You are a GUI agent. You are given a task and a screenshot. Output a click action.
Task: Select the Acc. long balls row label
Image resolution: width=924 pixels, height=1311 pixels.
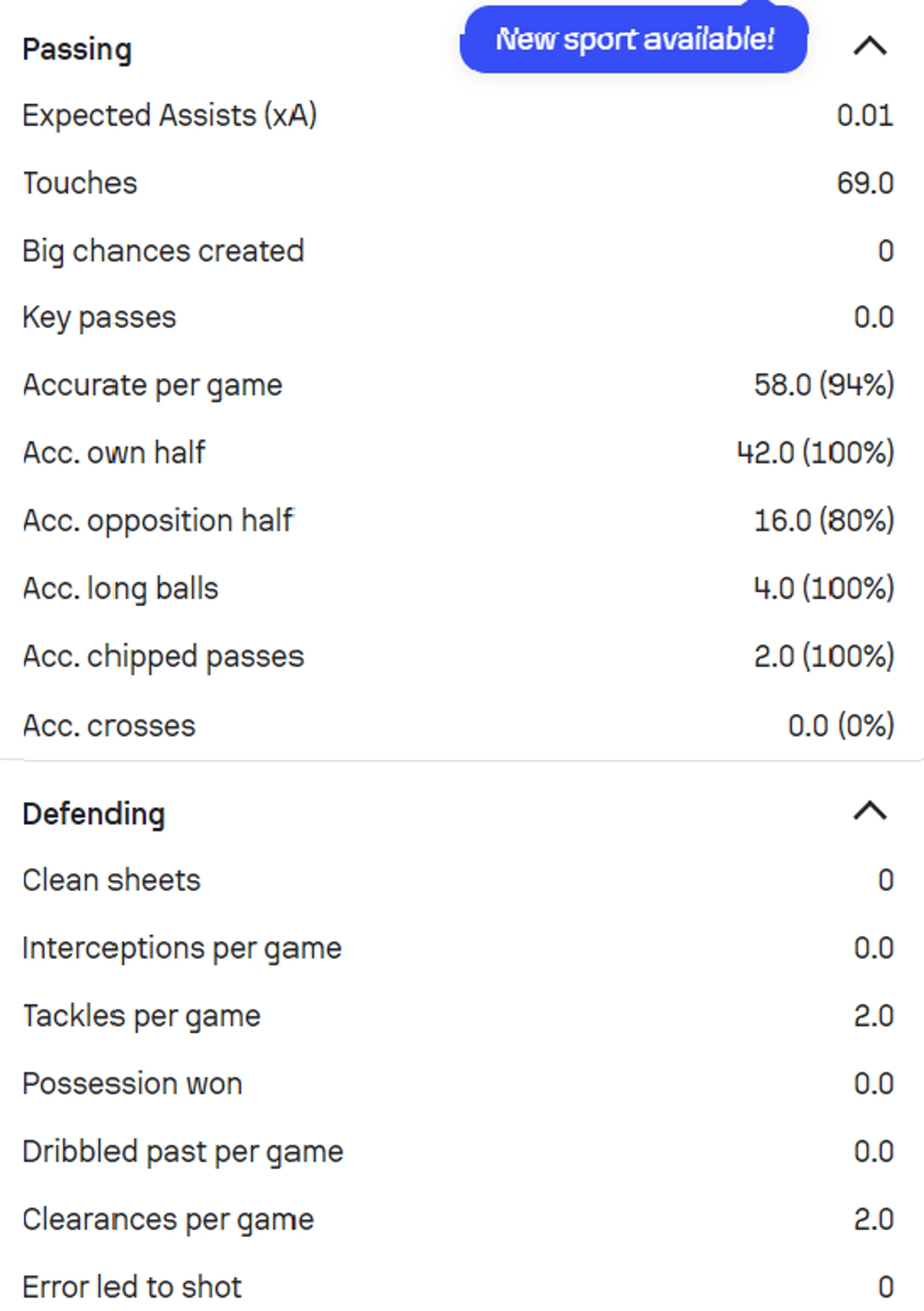click(120, 589)
